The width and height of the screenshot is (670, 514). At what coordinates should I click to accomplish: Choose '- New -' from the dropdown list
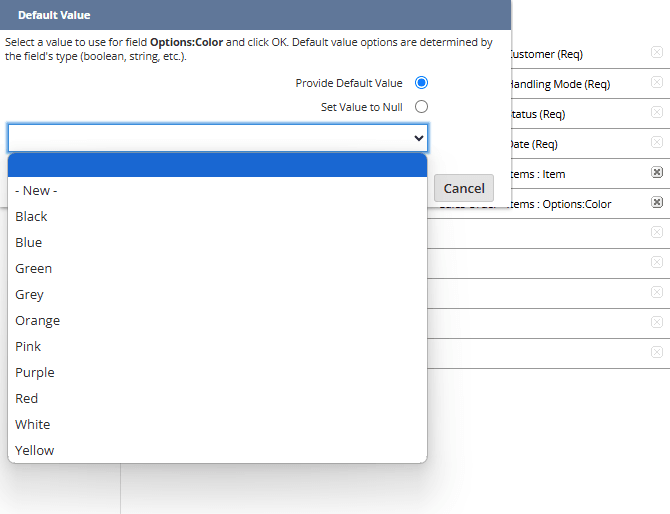click(217, 191)
